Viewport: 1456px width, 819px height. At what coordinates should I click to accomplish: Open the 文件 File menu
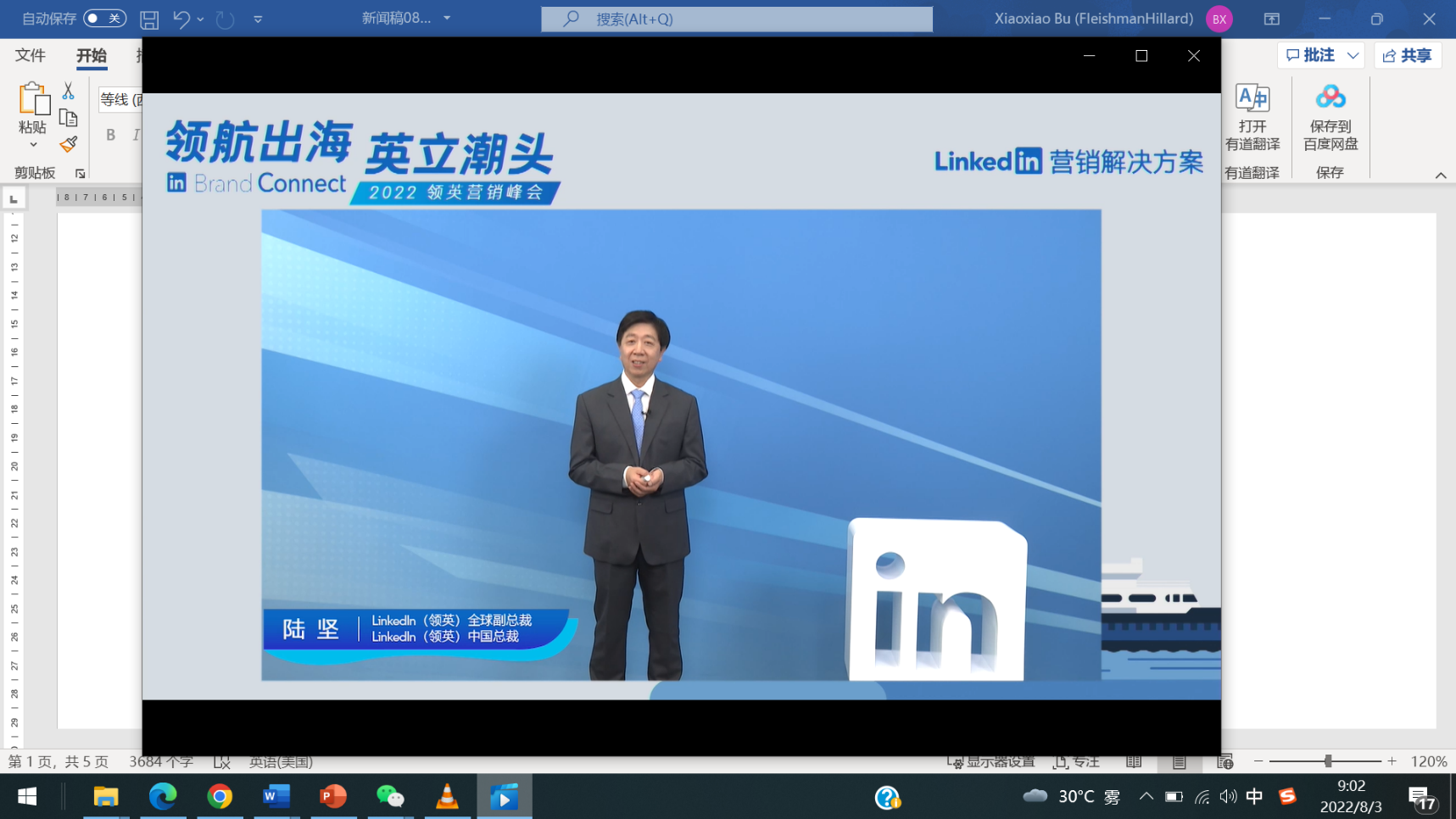pyautogui.click(x=31, y=55)
